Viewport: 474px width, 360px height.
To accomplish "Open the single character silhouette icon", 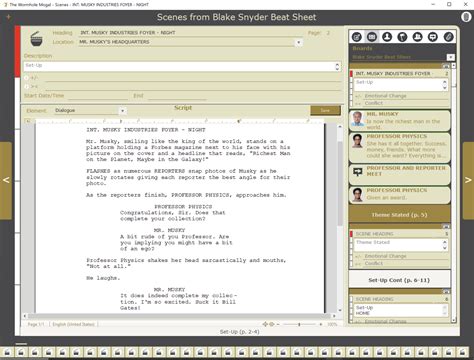I will (x=387, y=37).
